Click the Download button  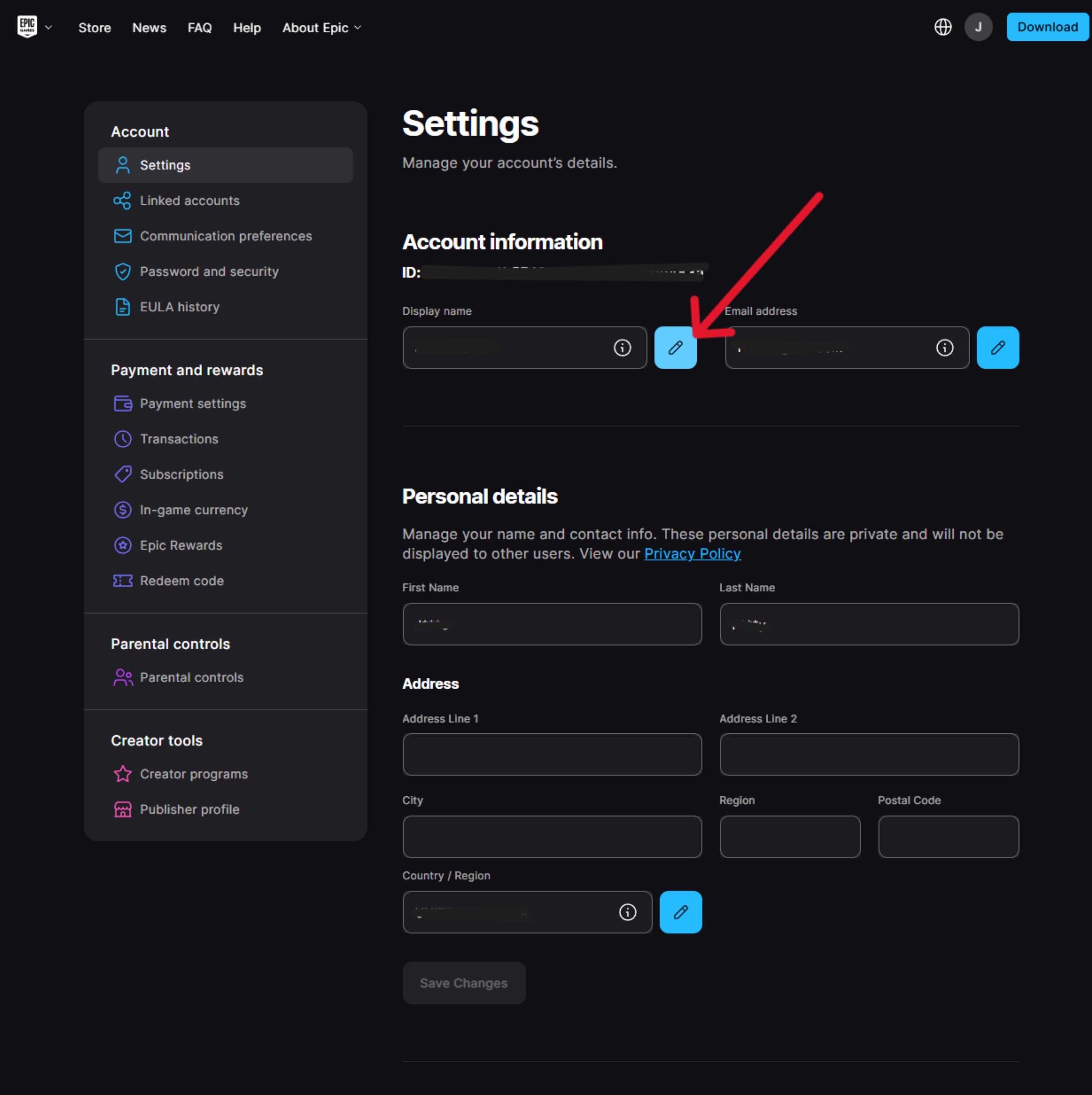click(1047, 27)
